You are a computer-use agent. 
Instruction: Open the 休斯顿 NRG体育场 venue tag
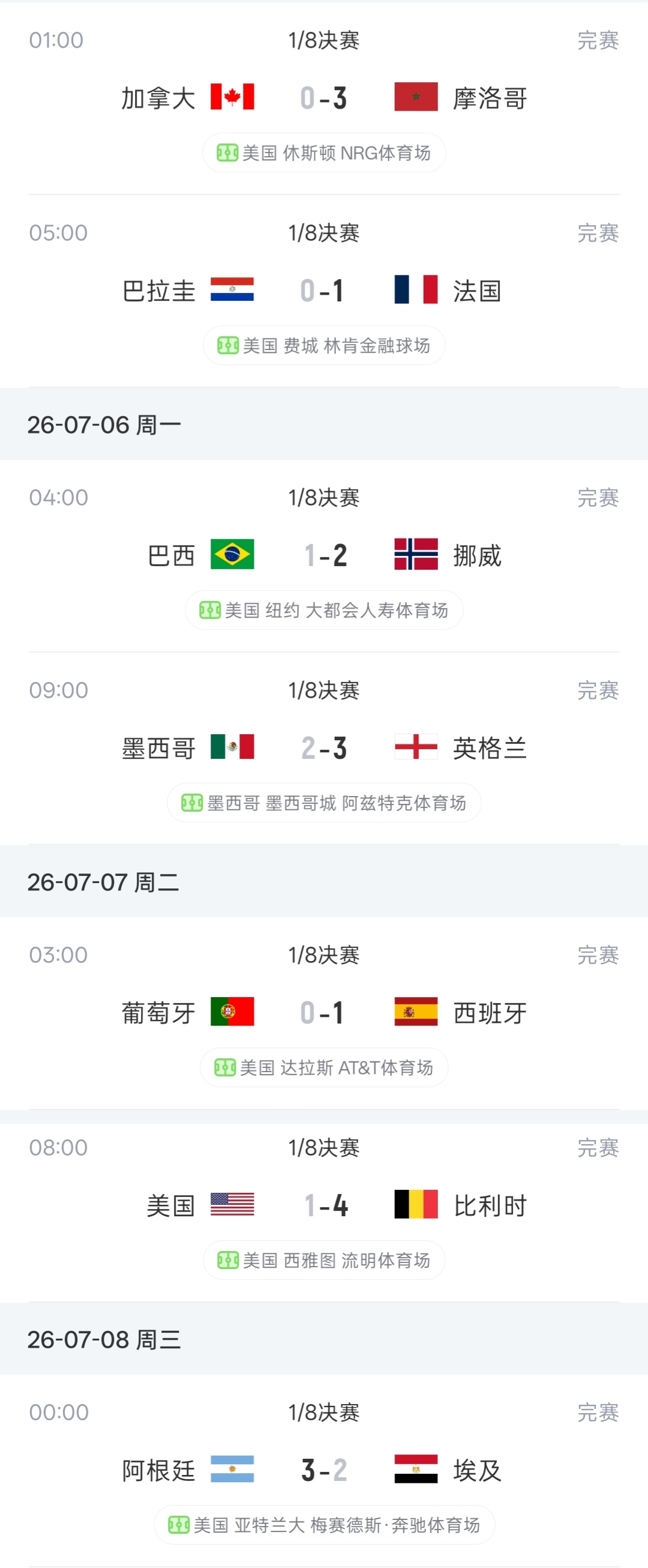coord(323,153)
